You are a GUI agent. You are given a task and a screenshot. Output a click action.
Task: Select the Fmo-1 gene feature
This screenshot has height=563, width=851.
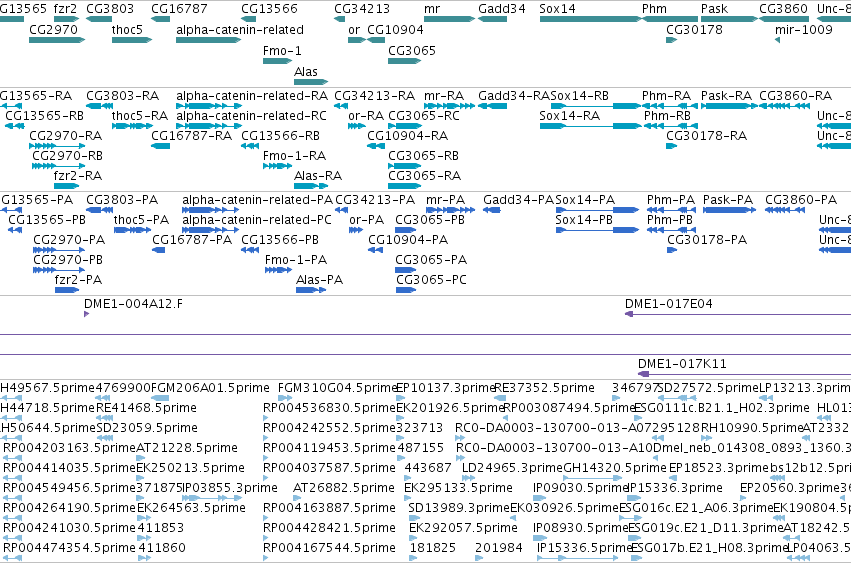click(x=277, y=61)
